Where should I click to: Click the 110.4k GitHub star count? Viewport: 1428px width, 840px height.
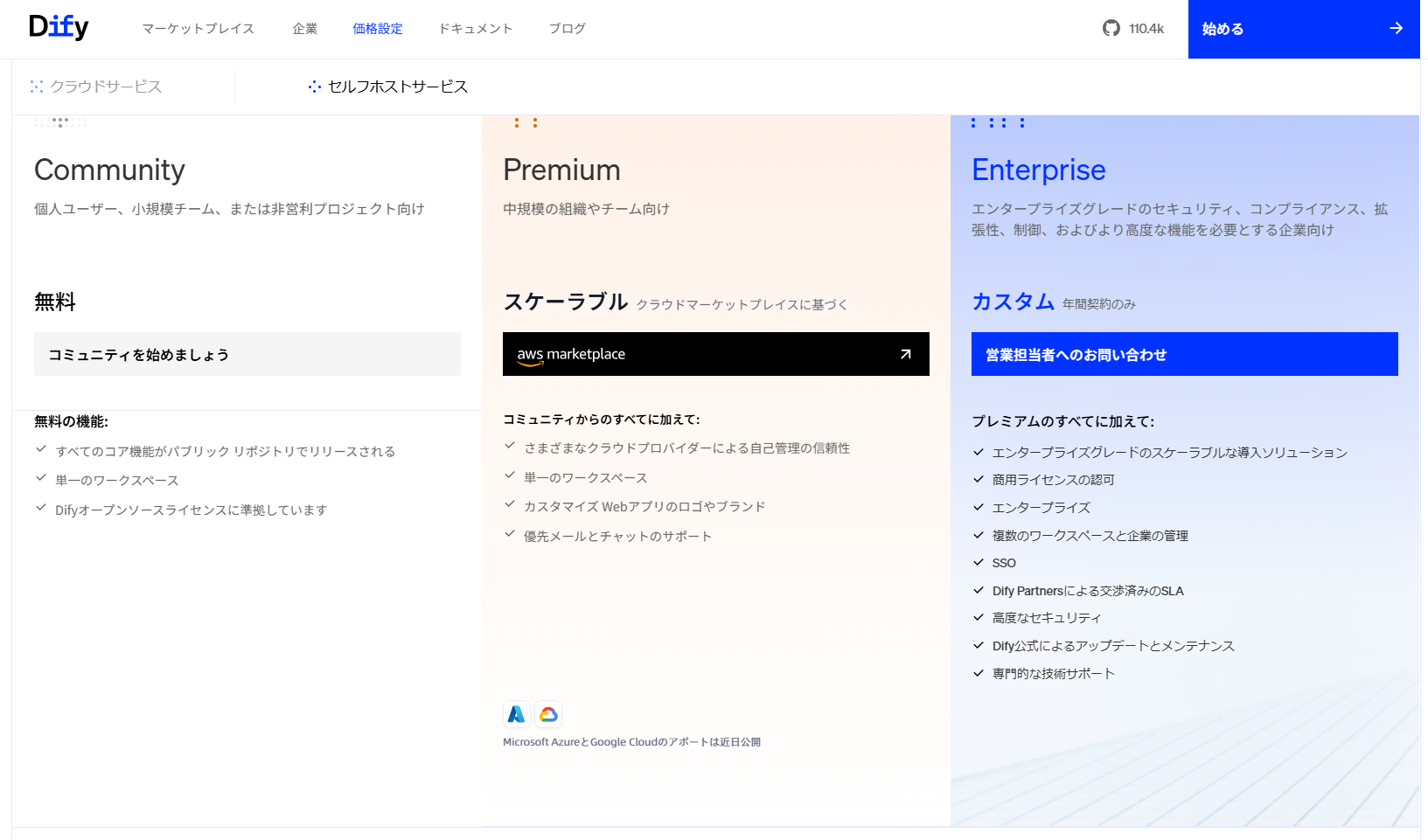(1146, 29)
